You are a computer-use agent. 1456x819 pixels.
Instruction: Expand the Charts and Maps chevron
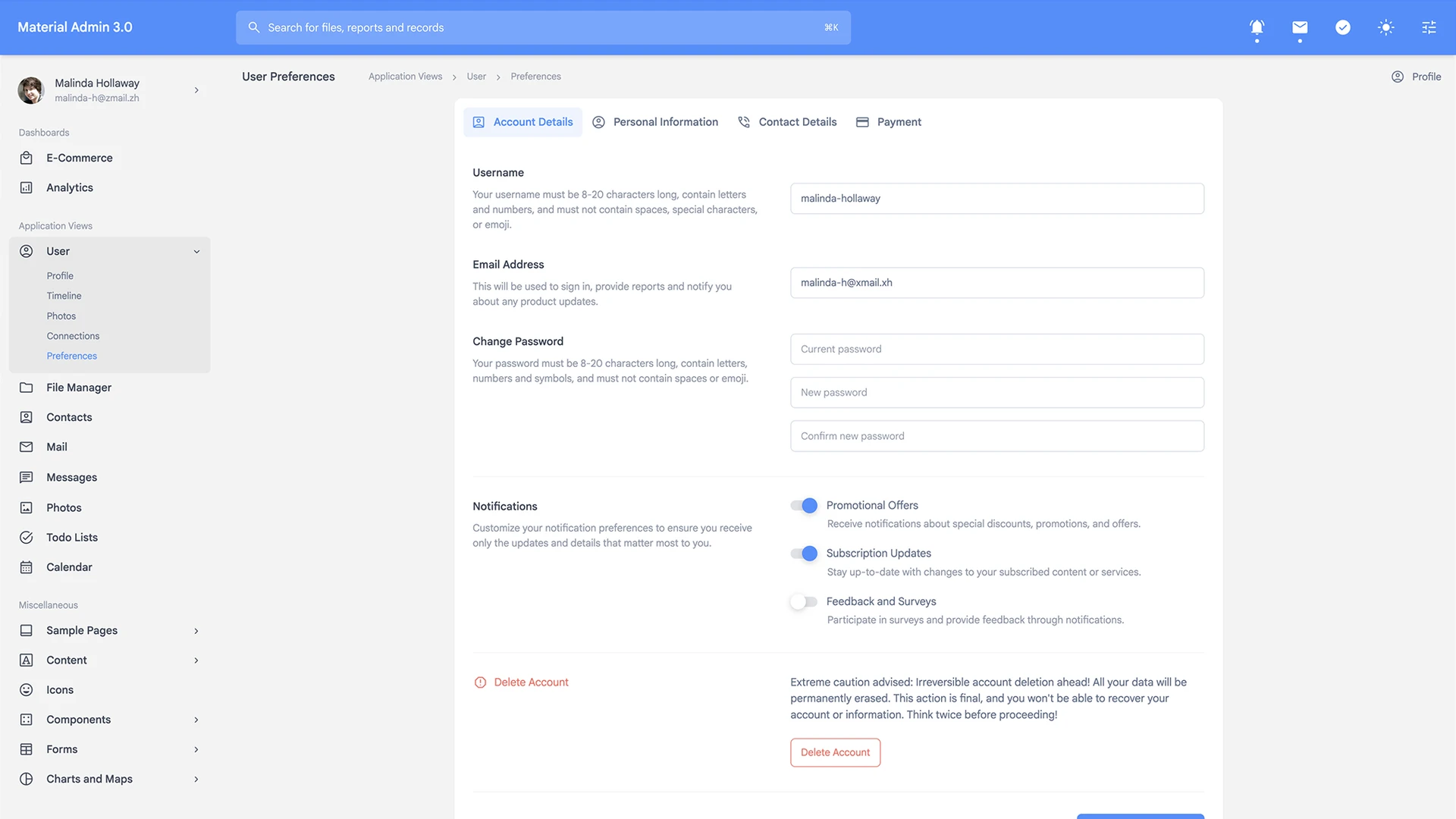(x=196, y=779)
